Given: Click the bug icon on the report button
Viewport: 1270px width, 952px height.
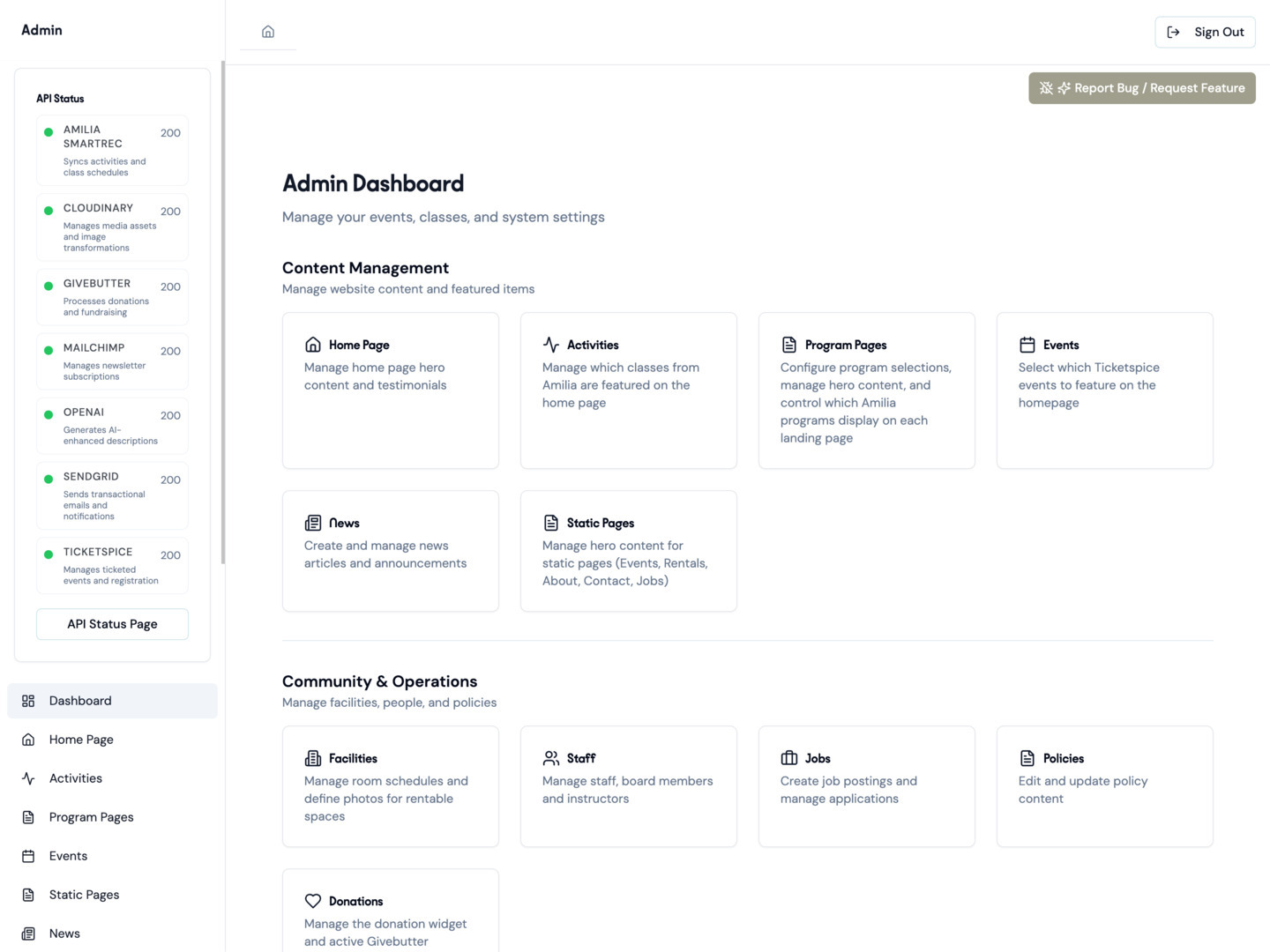Looking at the screenshot, I should click(x=1046, y=88).
